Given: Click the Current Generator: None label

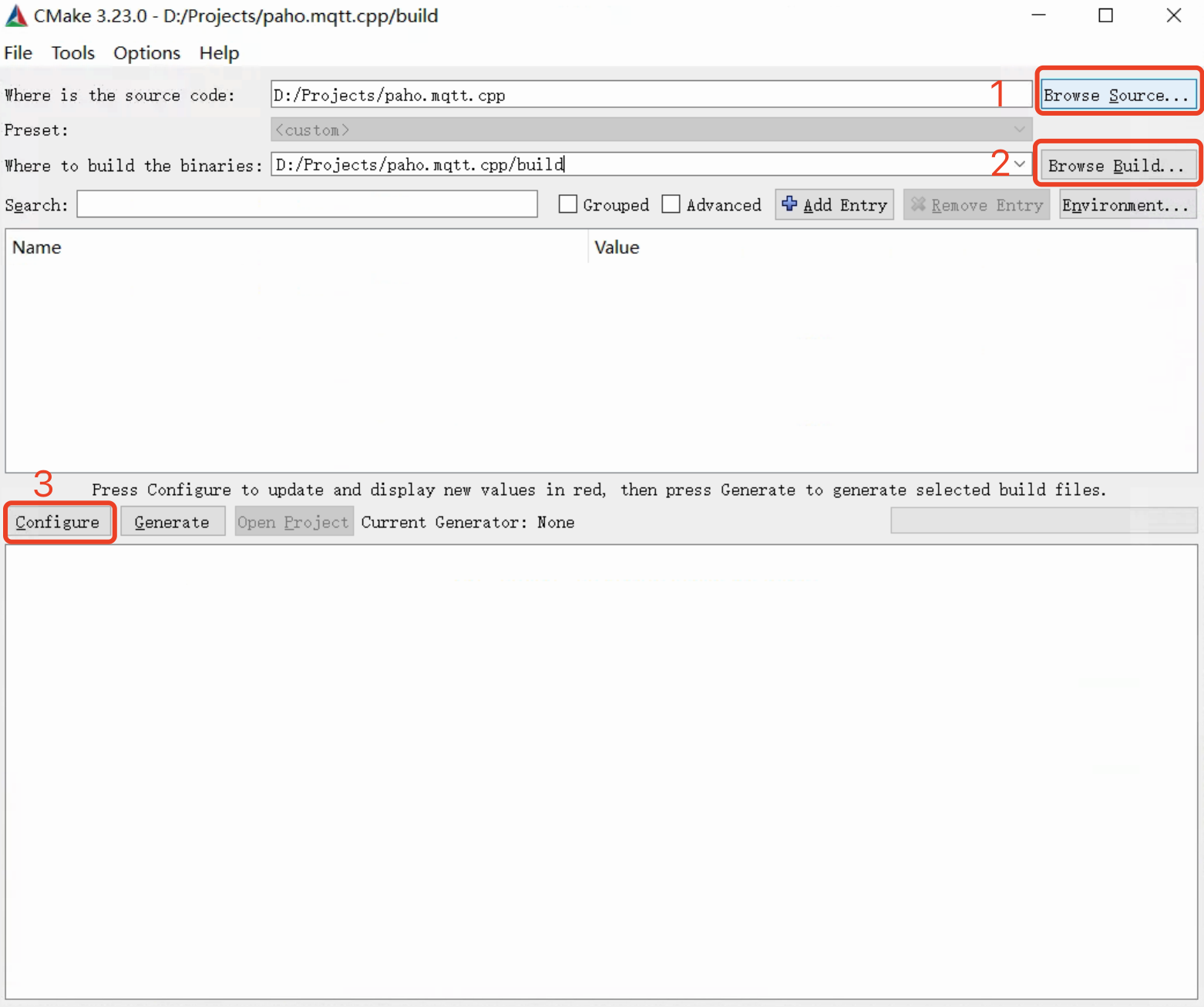Looking at the screenshot, I should tap(468, 522).
